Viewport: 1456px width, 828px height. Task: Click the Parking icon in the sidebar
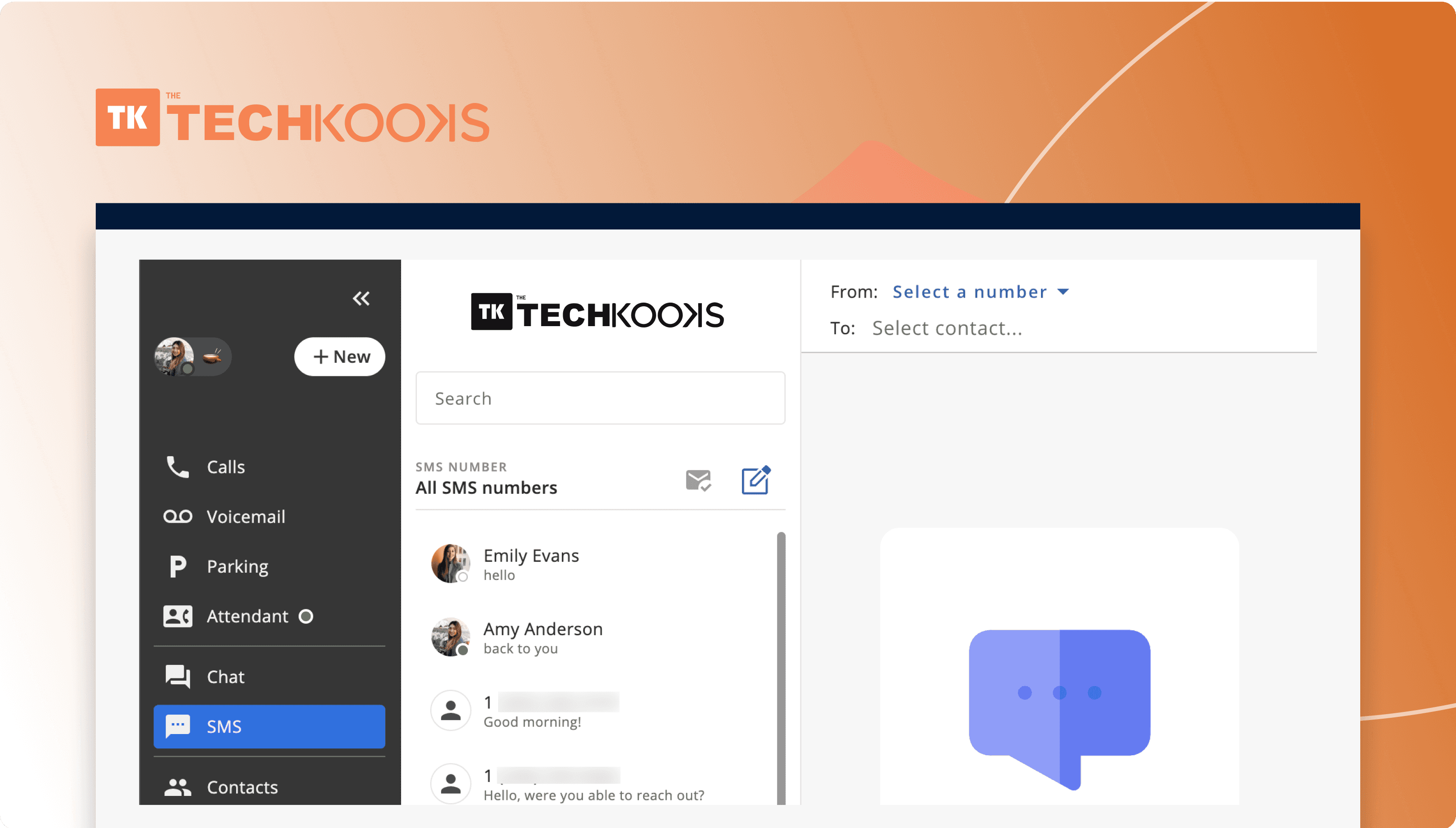[x=177, y=566]
